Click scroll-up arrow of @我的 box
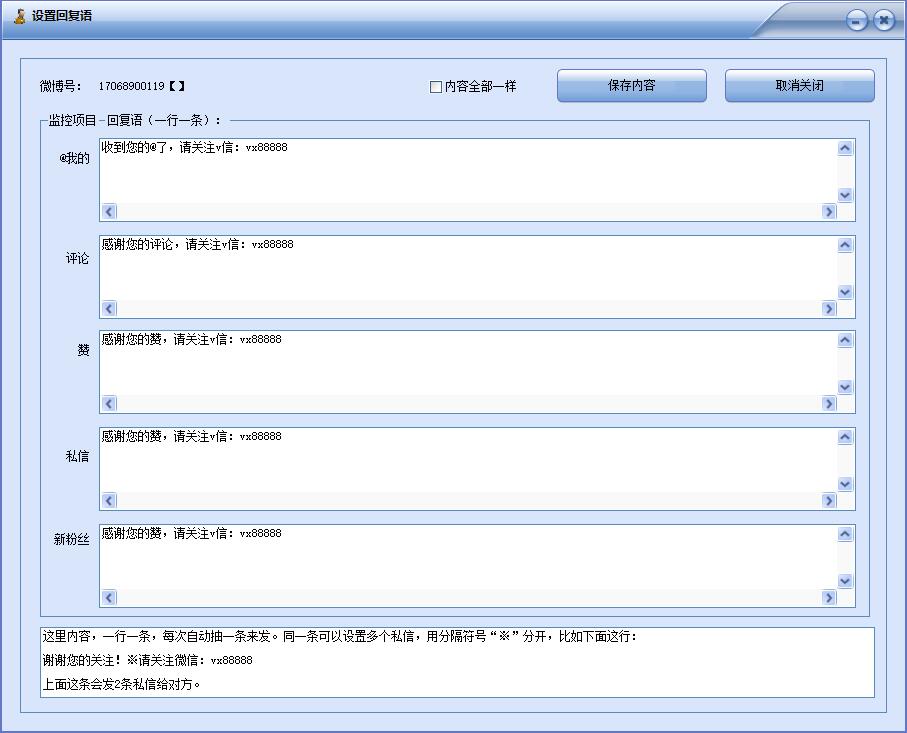 (x=845, y=148)
